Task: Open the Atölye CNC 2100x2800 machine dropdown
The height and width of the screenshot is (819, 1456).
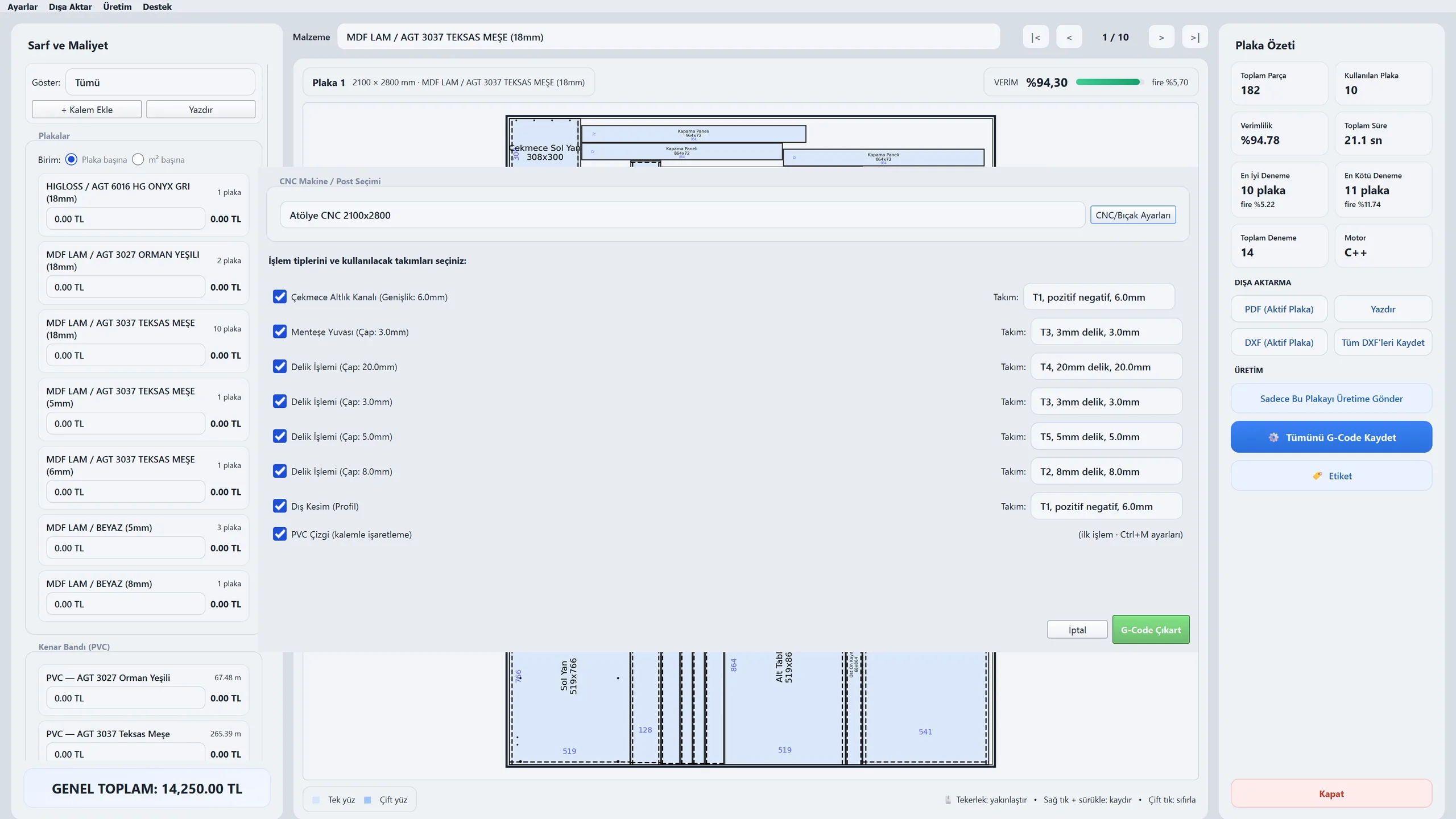Action: (x=682, y=215)
